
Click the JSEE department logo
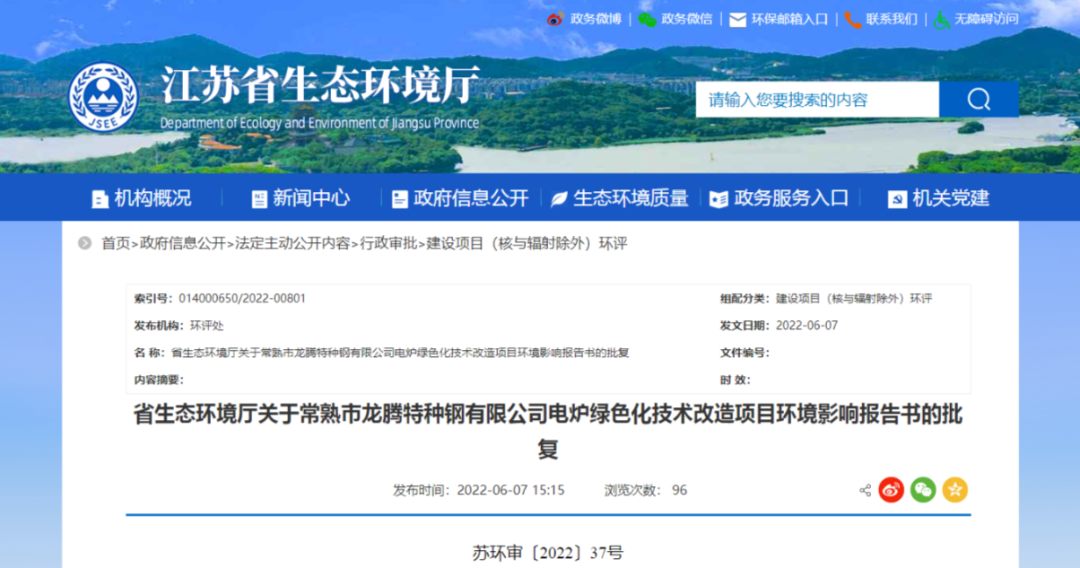tap(103, 97)
